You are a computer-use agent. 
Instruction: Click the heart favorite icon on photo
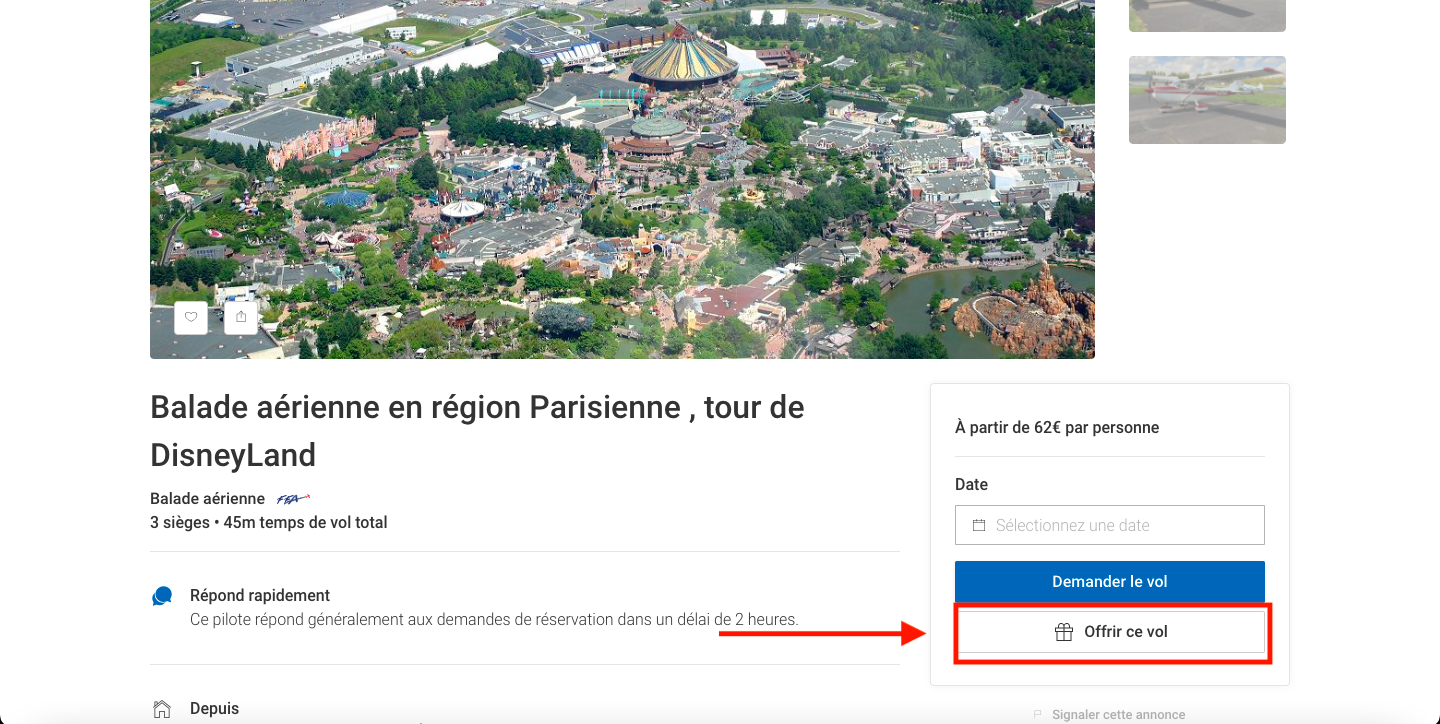click(x=191, y=317)
